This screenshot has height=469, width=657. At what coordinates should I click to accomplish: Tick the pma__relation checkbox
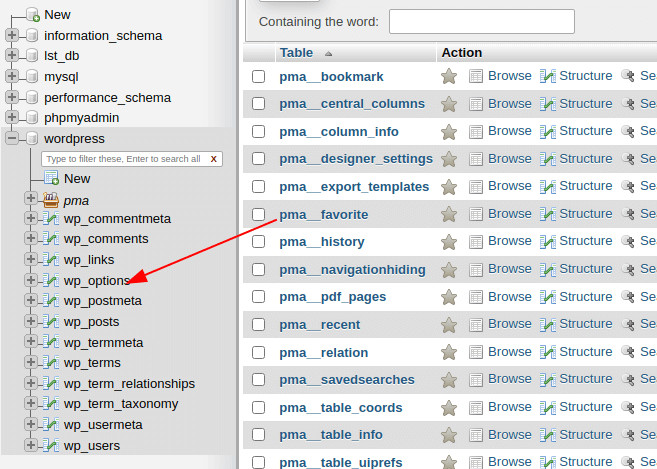click(x=259, y=352)
